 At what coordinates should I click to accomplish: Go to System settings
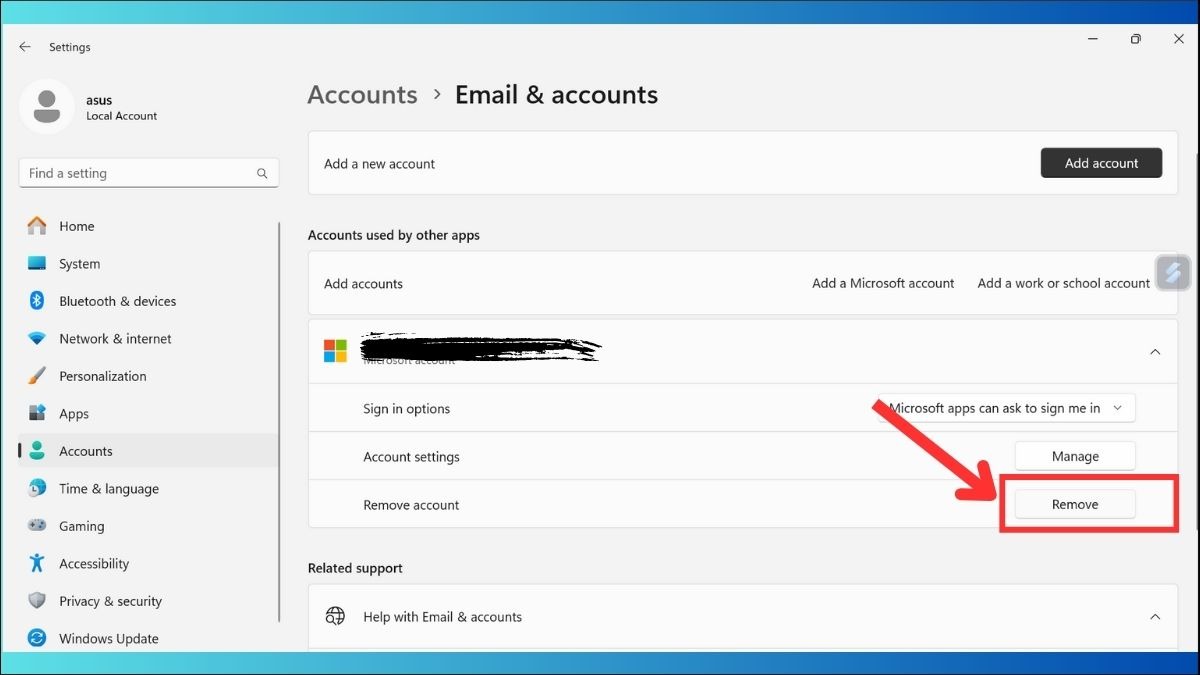pyautogui.click(x=149, y=264)
